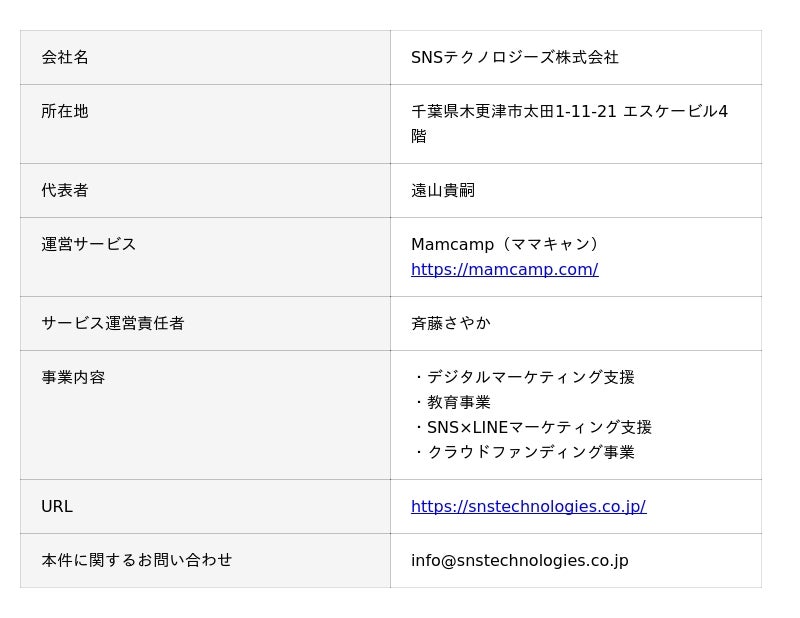800x618 pixels.
Task: Click the URL label cell
Action: coord(205,507)
